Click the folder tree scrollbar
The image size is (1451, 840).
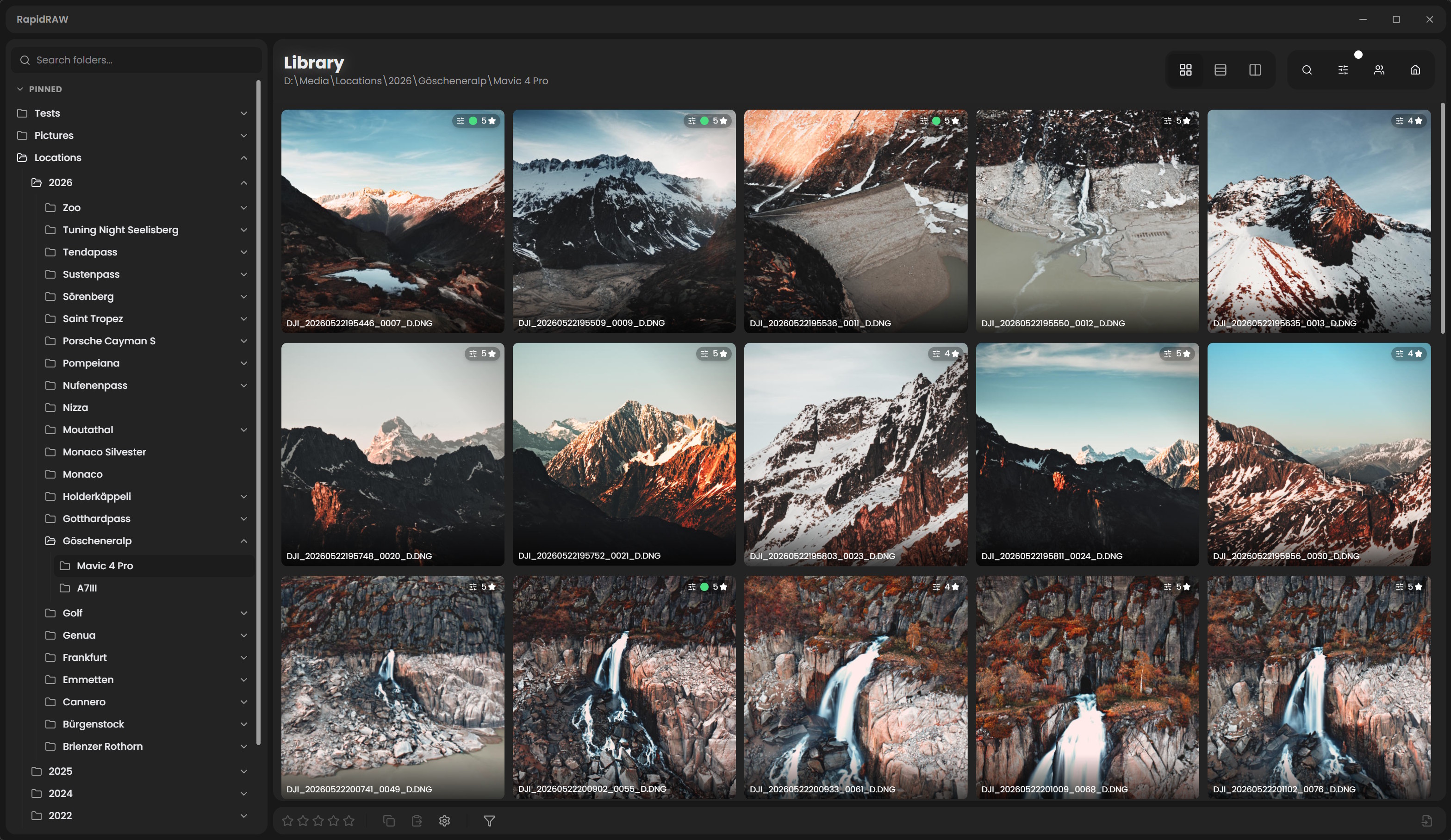[258, 412]
